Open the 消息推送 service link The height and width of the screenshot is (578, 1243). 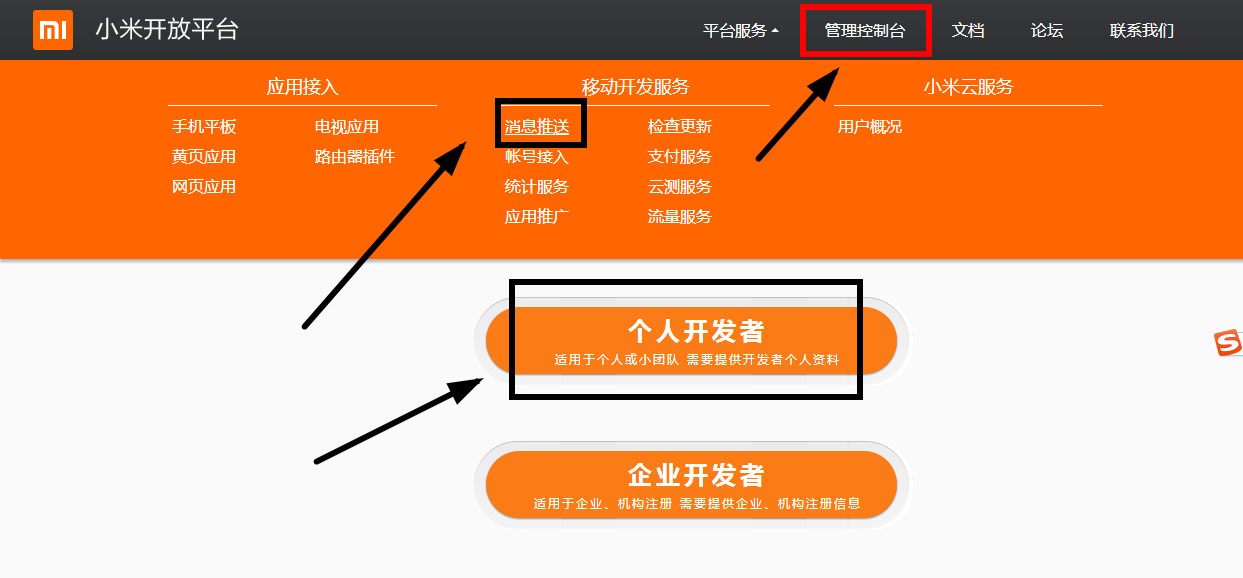coord(537,127)
